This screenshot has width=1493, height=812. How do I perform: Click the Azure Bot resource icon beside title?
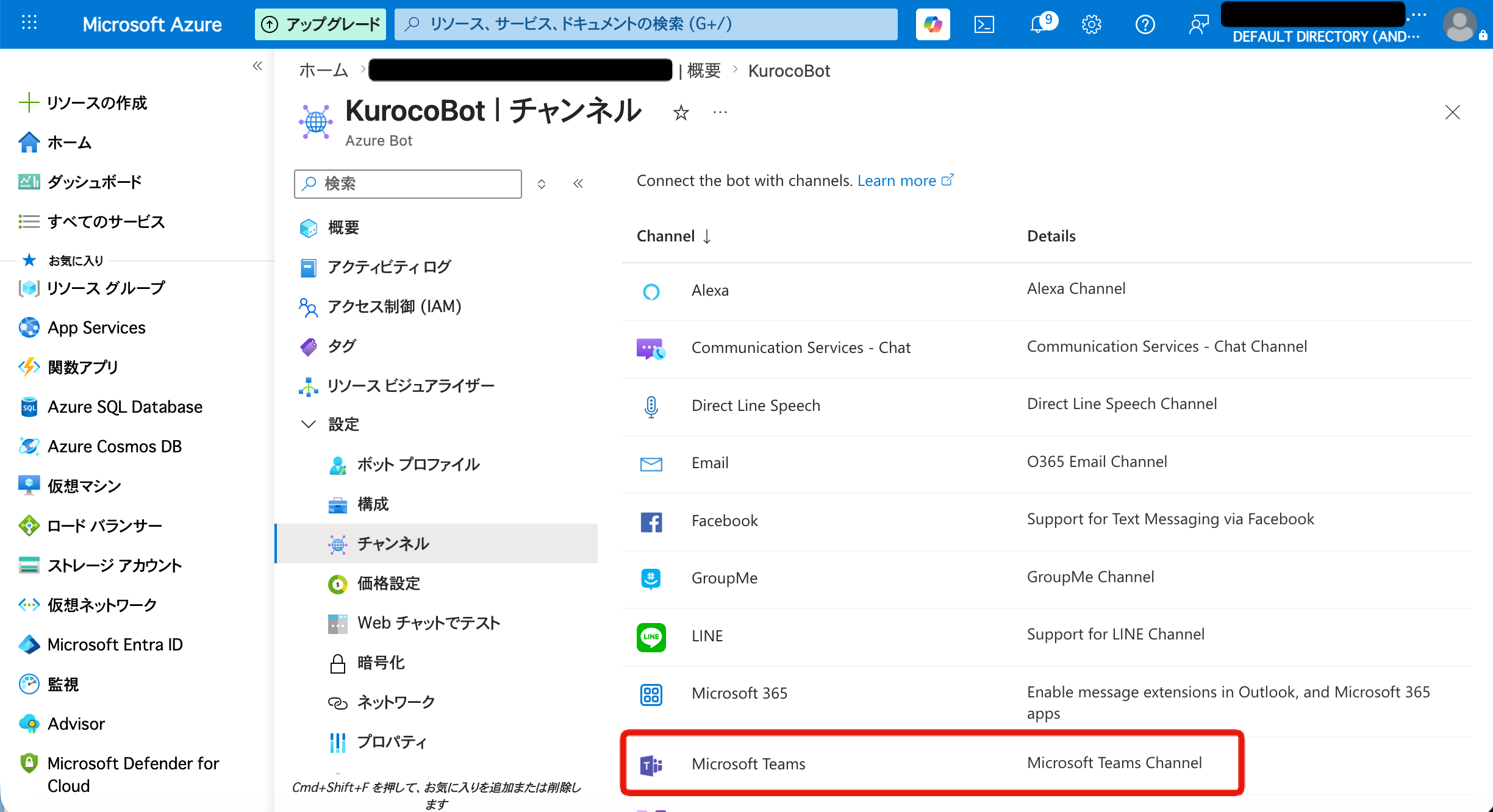tap(316, 122)
